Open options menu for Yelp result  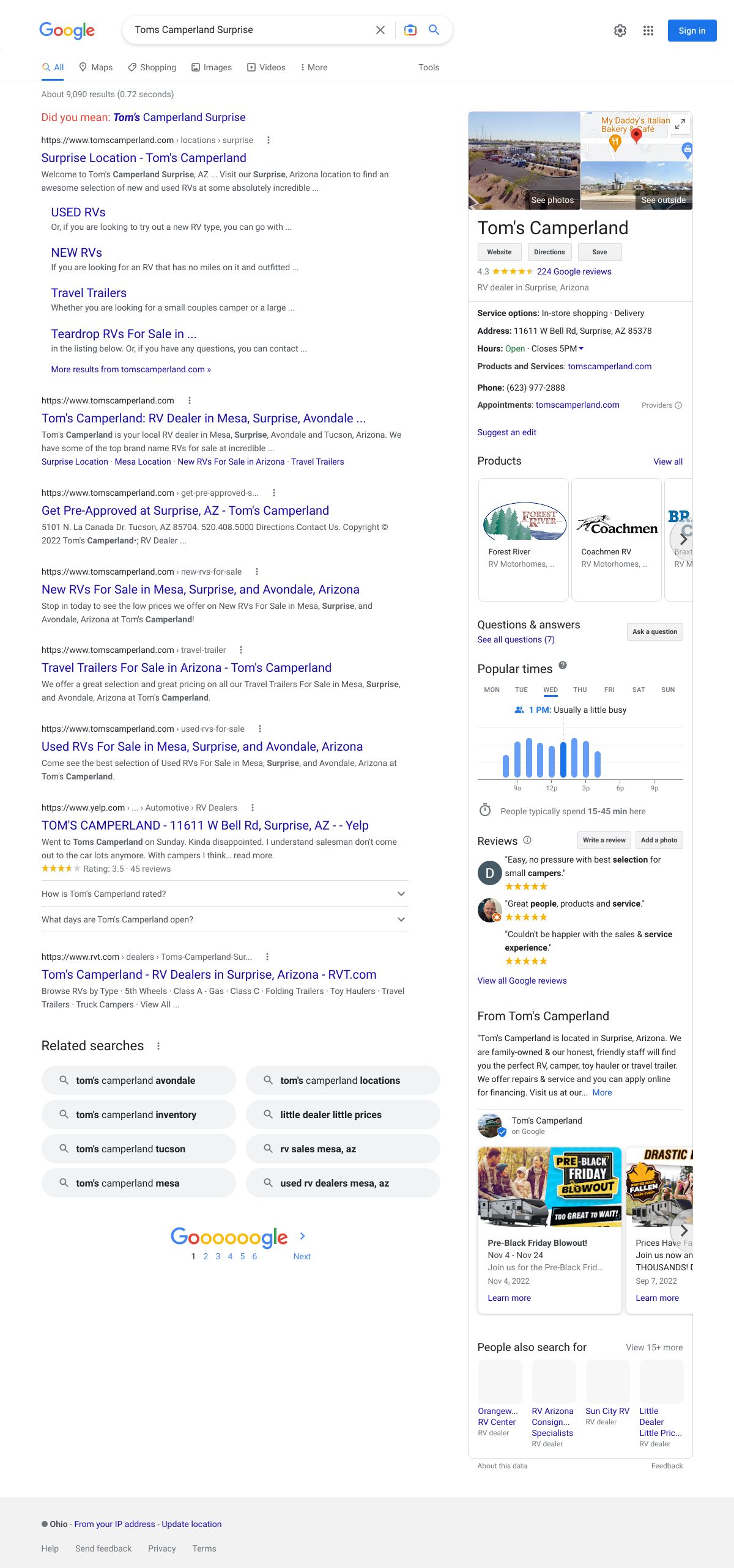(253, 808)
